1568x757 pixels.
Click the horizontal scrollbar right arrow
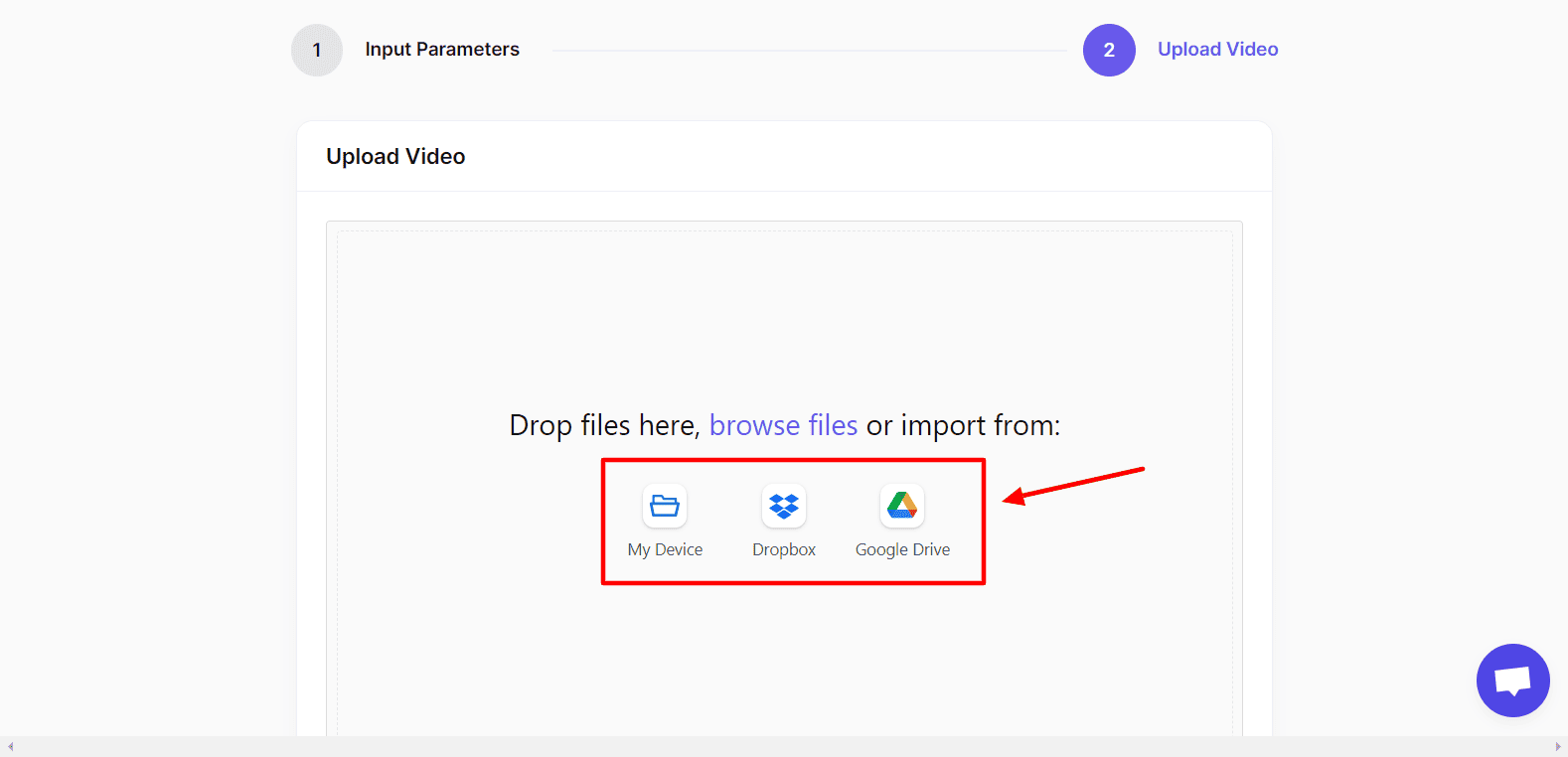1558,747
